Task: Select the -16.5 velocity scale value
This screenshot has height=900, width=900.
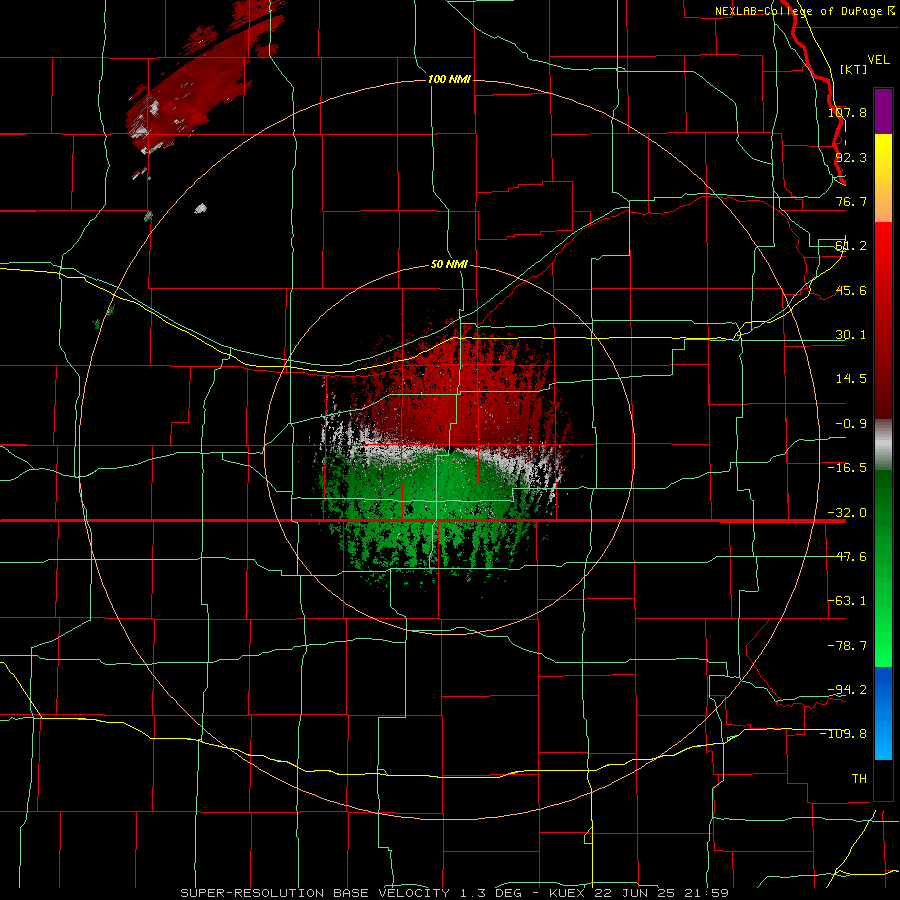Action: (x=847, y=468)
